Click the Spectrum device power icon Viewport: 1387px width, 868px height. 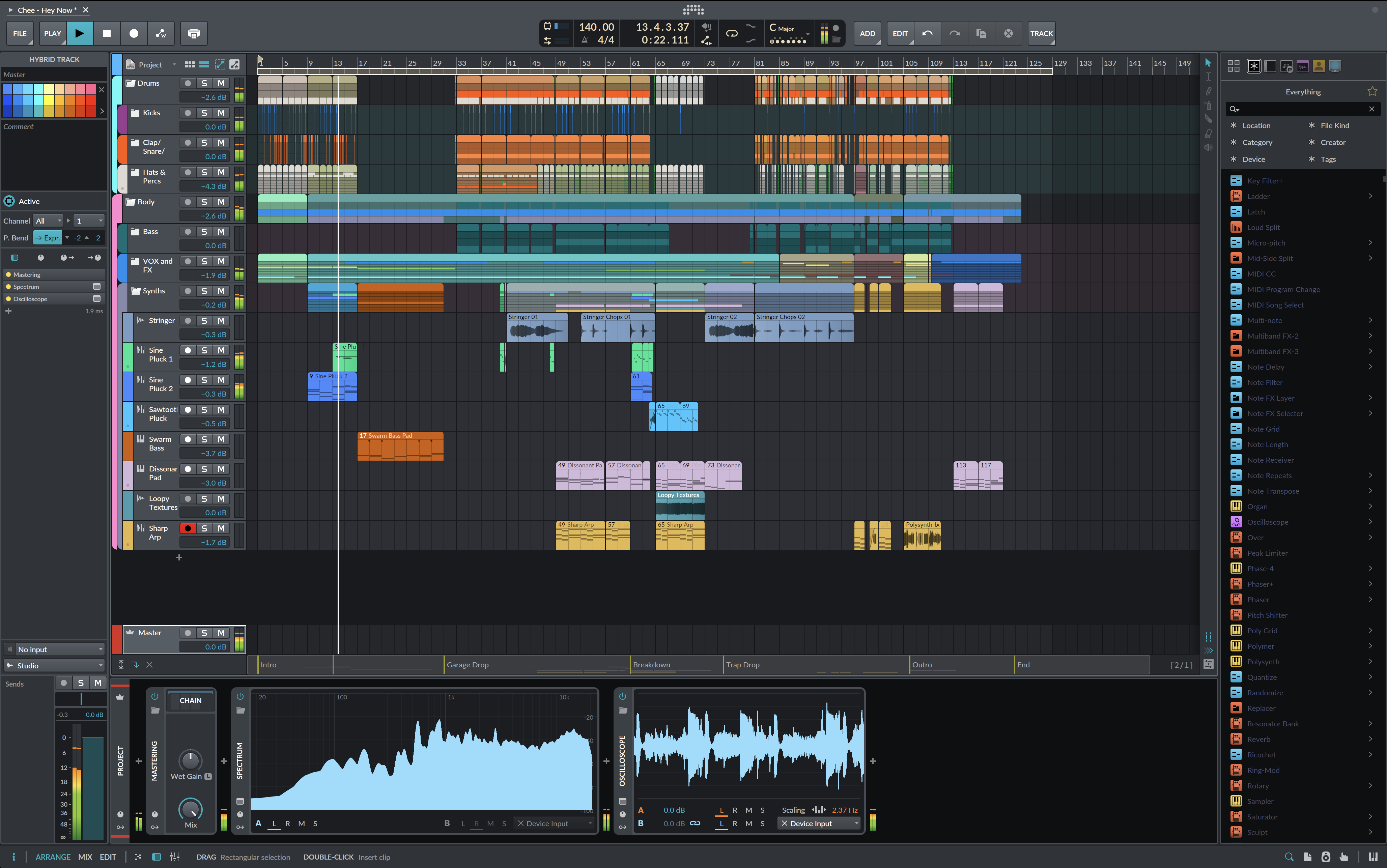tap(240, 696)
